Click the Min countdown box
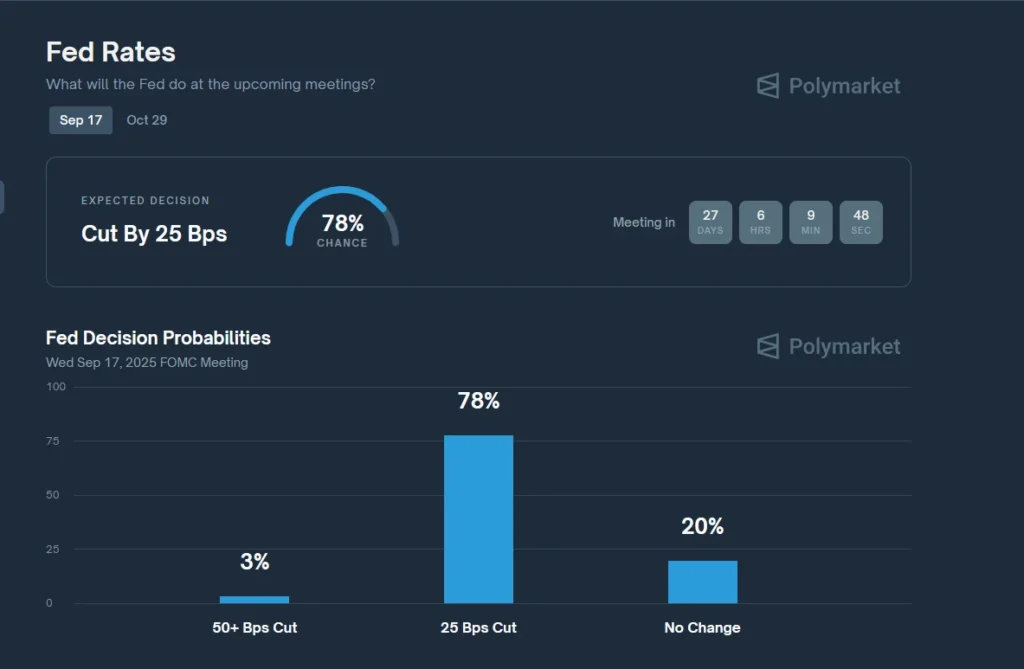This screenshot has width=1024, height=669. [811, 222]
